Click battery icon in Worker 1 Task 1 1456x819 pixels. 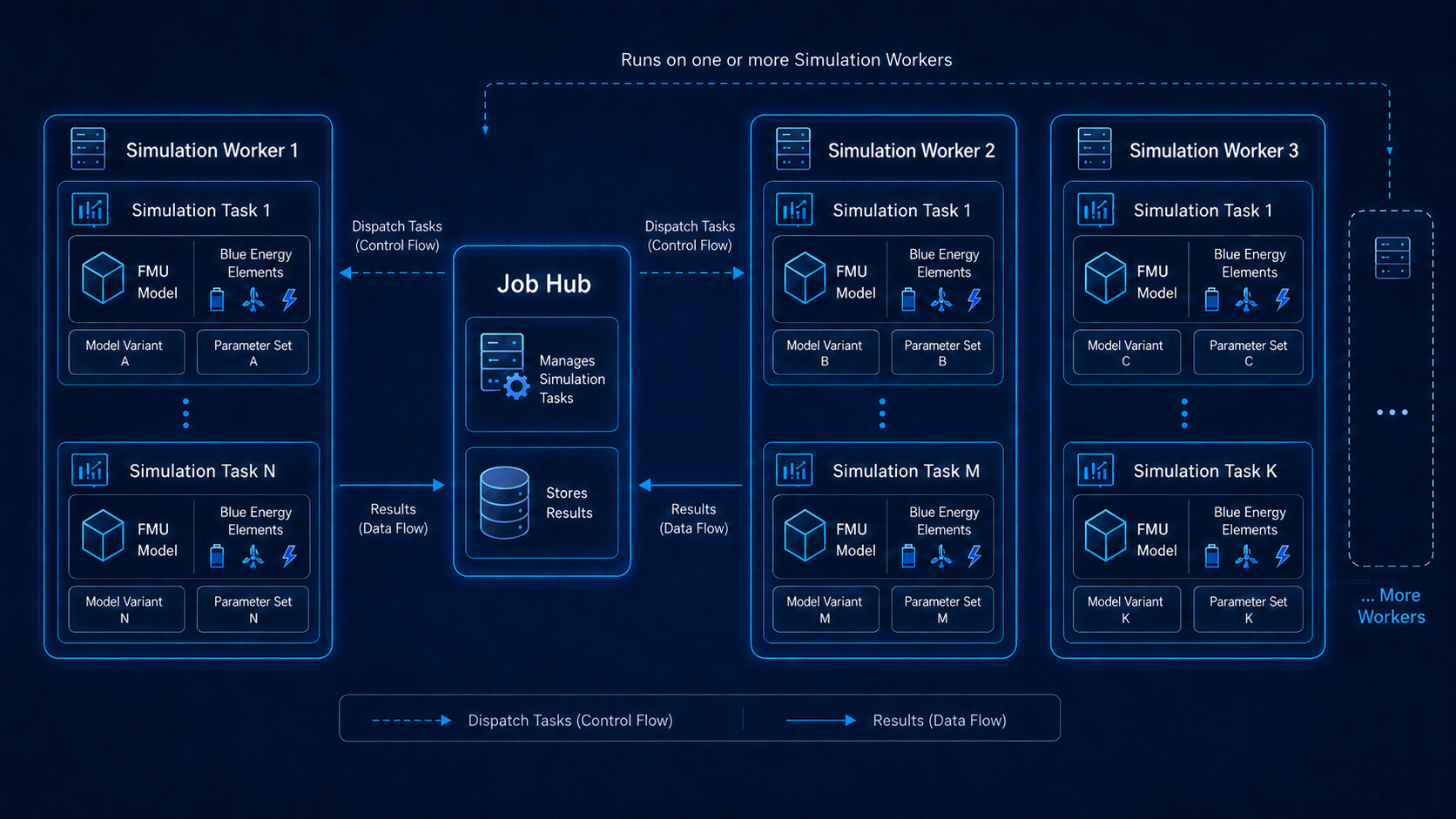tap(218, 300)
